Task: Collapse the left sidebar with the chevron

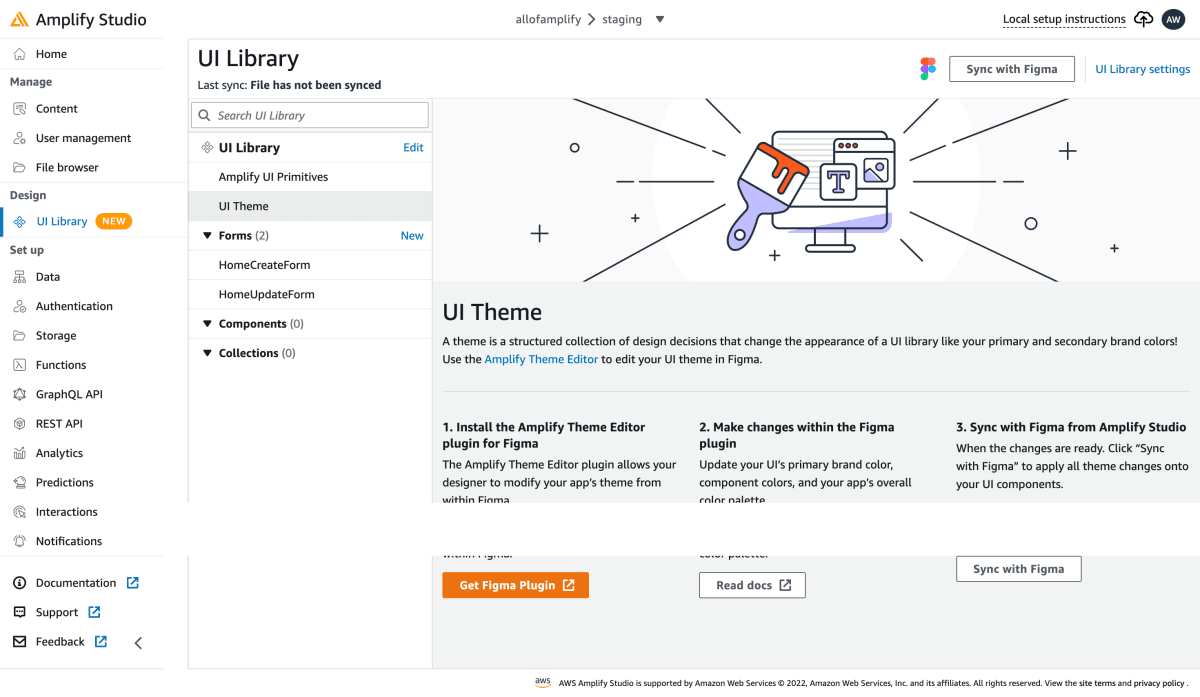Action: (138, 643)
